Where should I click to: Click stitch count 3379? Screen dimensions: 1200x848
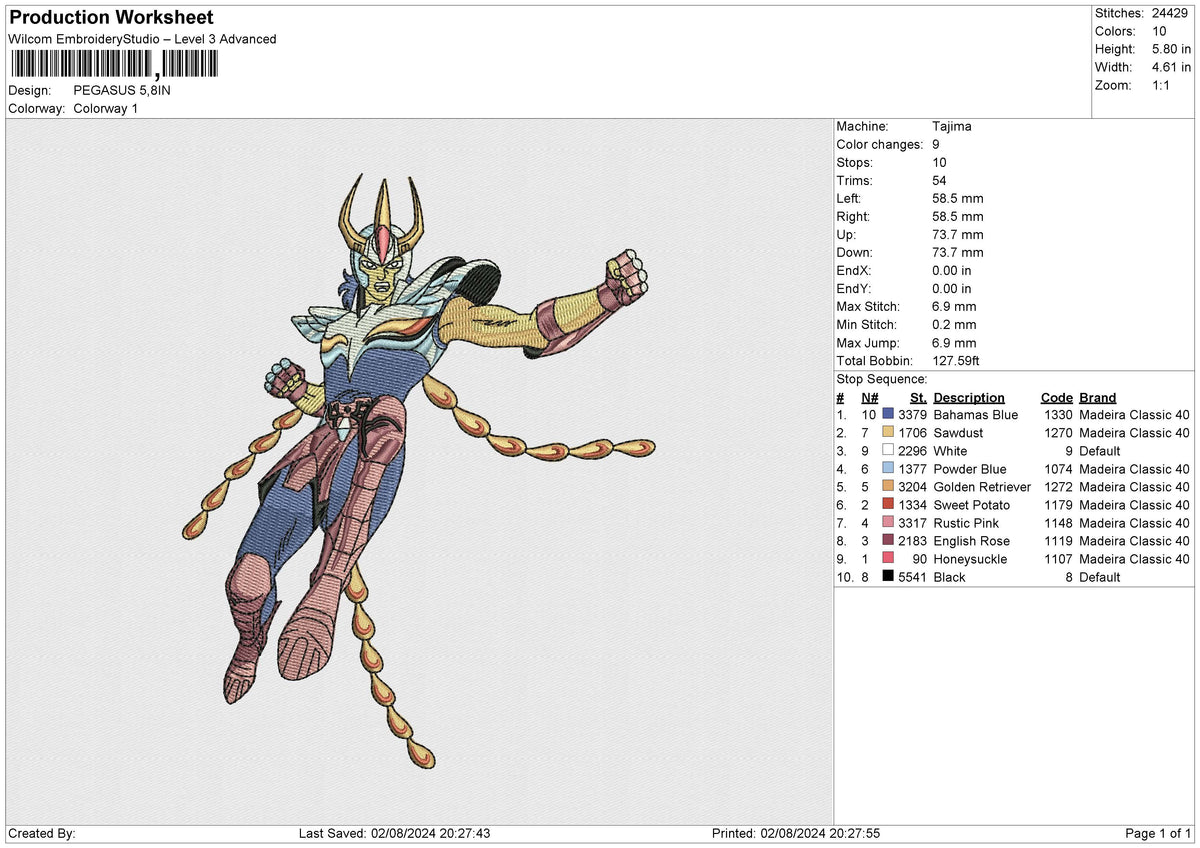(x=912, y=415)
